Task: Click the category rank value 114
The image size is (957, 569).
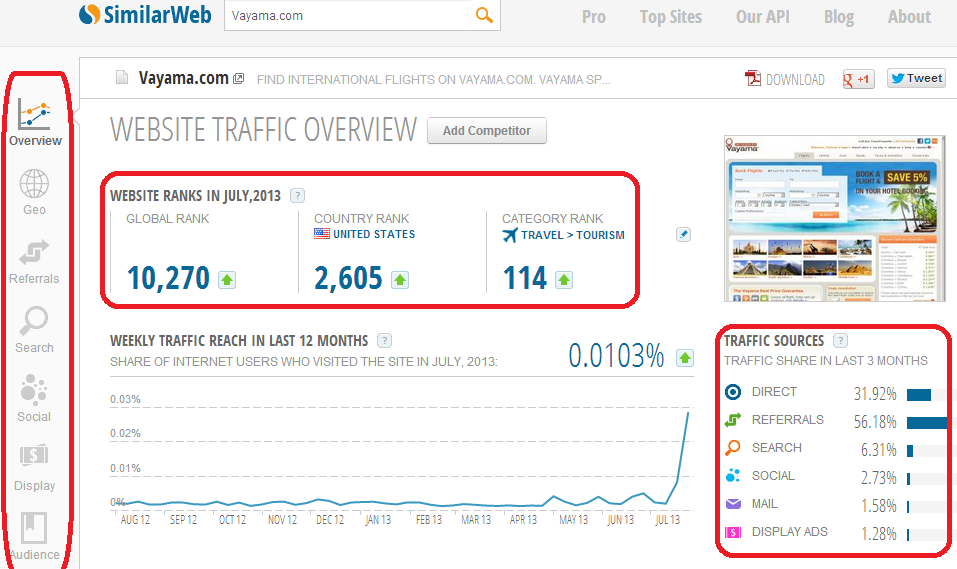Action: [525, 278]
